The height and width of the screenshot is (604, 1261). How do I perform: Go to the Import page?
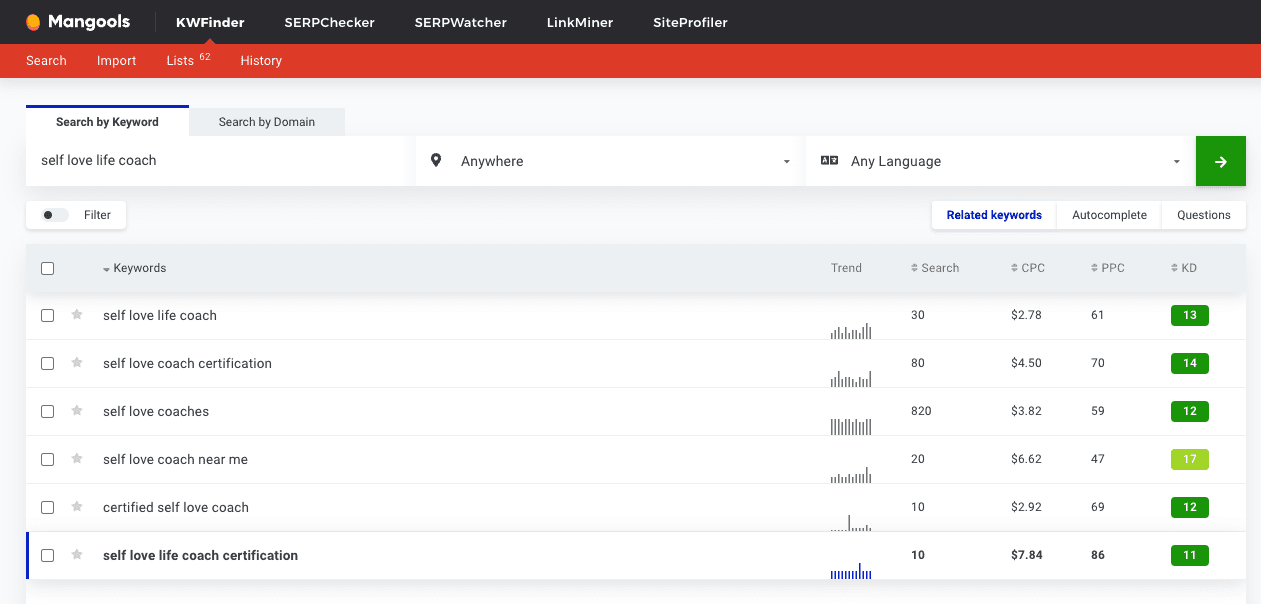click(116, 60)
